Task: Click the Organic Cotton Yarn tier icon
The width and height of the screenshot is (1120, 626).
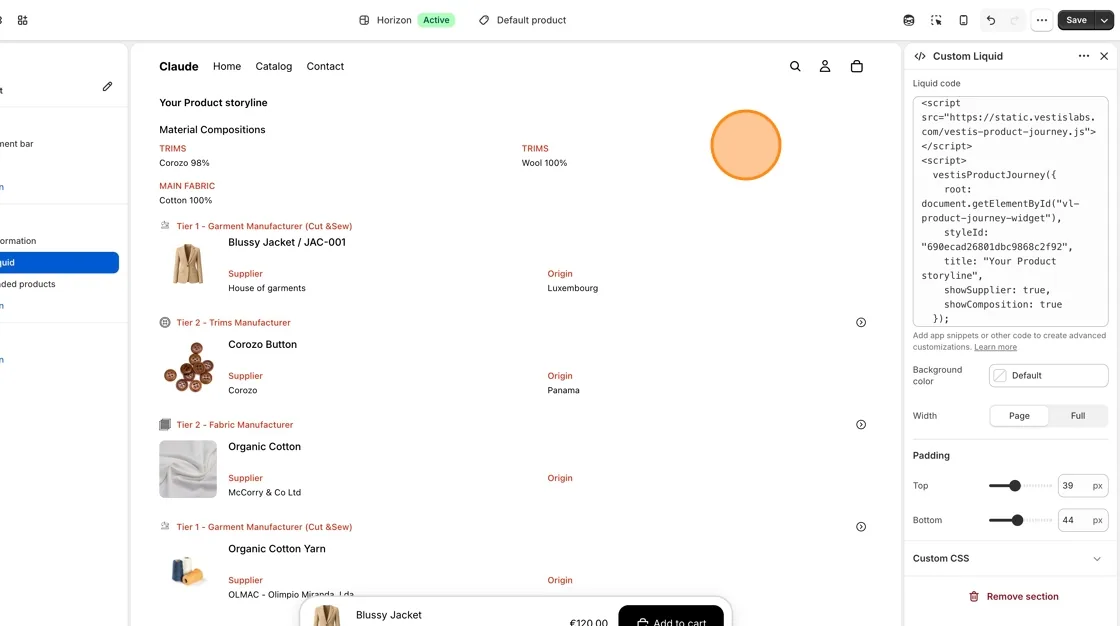Action: click(165, 527)
